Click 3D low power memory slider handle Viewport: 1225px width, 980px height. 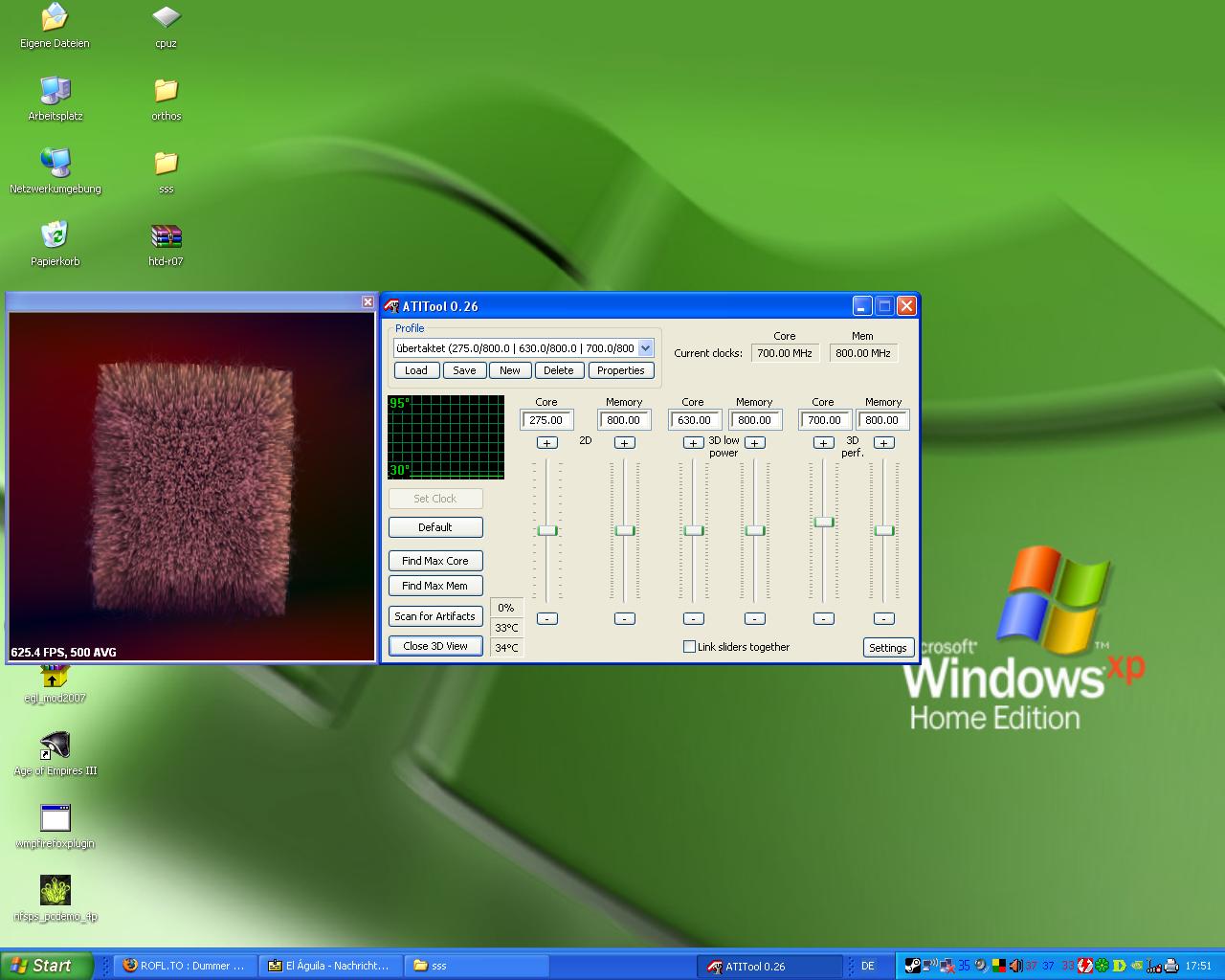[755, 530]
